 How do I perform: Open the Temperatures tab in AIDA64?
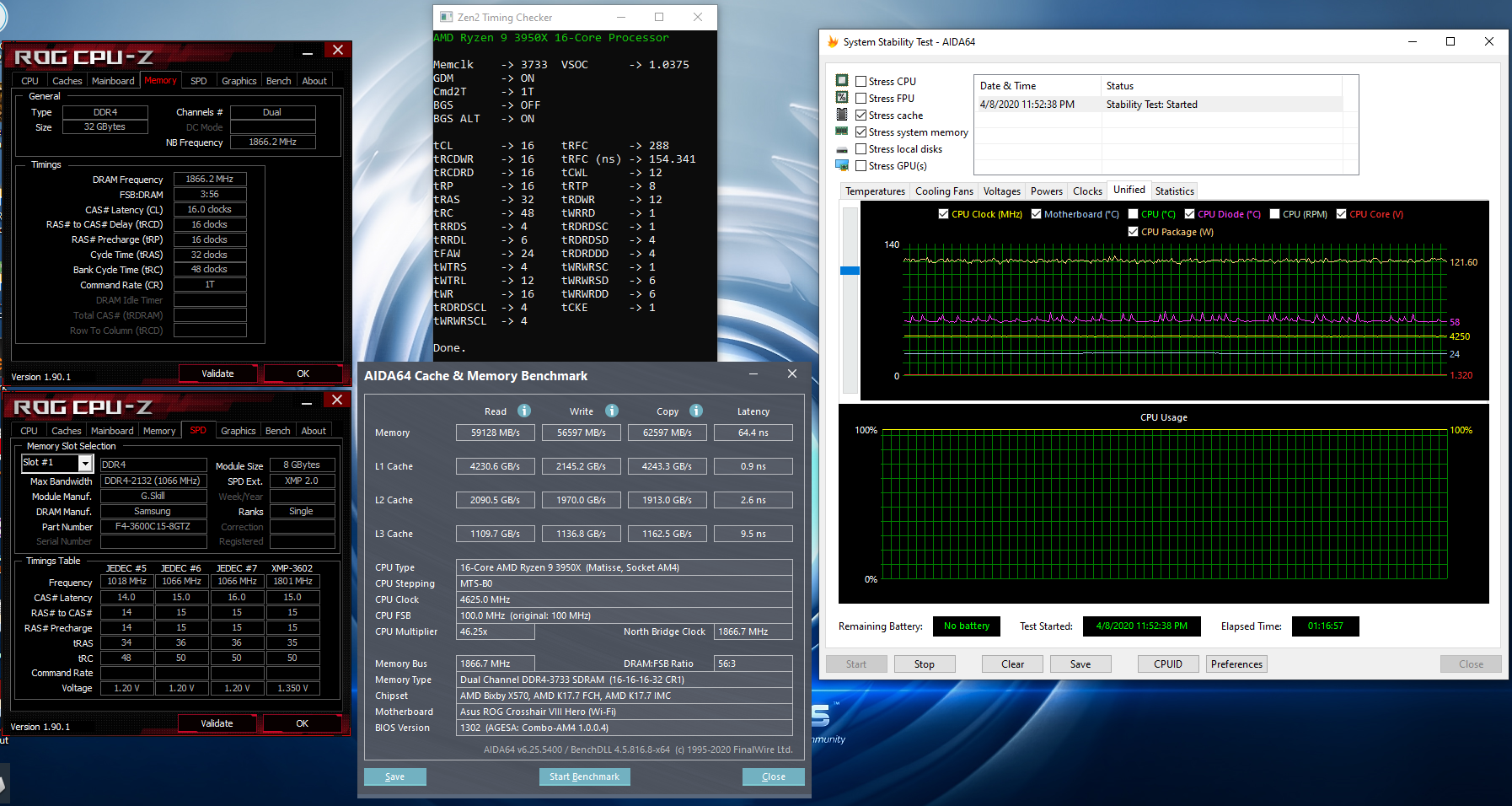pos(875,191)
